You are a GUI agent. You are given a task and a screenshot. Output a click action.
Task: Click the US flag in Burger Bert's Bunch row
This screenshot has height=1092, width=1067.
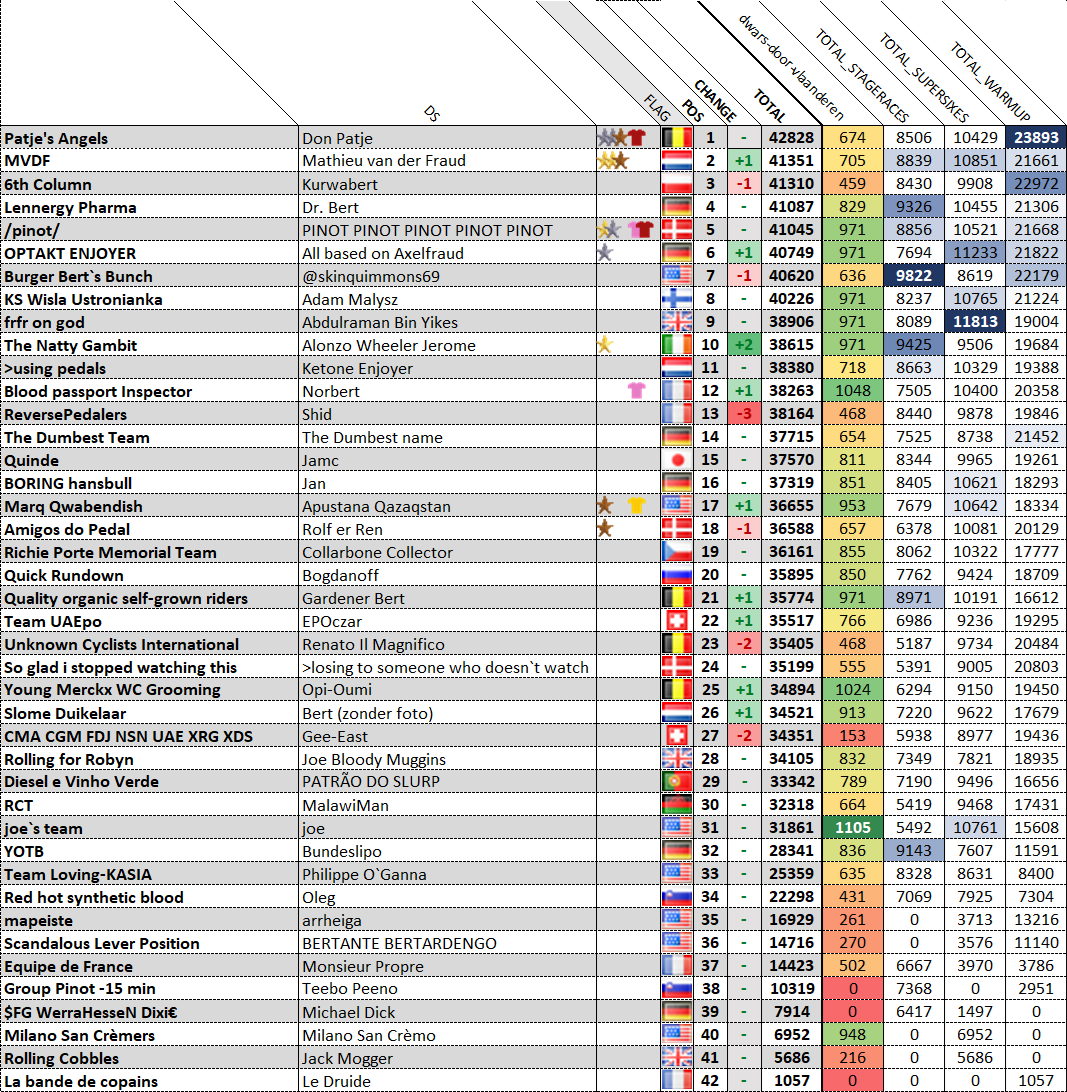click(x=677, y=275)
